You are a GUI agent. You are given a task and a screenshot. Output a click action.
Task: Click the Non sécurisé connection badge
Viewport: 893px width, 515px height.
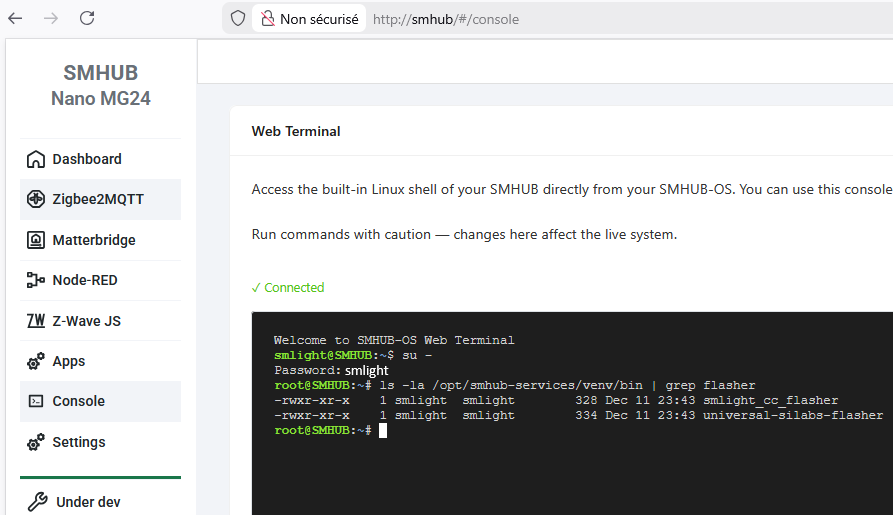click(309, 19)
